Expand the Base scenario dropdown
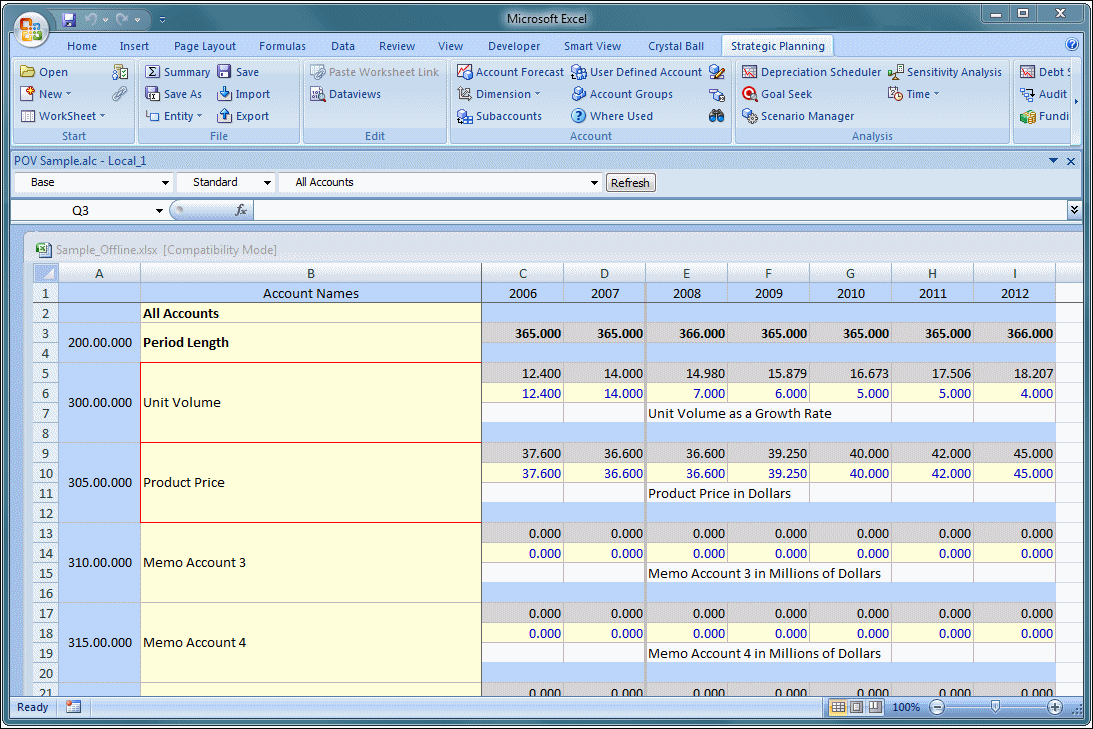This screenshot has width=1093, height=729. pos(165,183)
